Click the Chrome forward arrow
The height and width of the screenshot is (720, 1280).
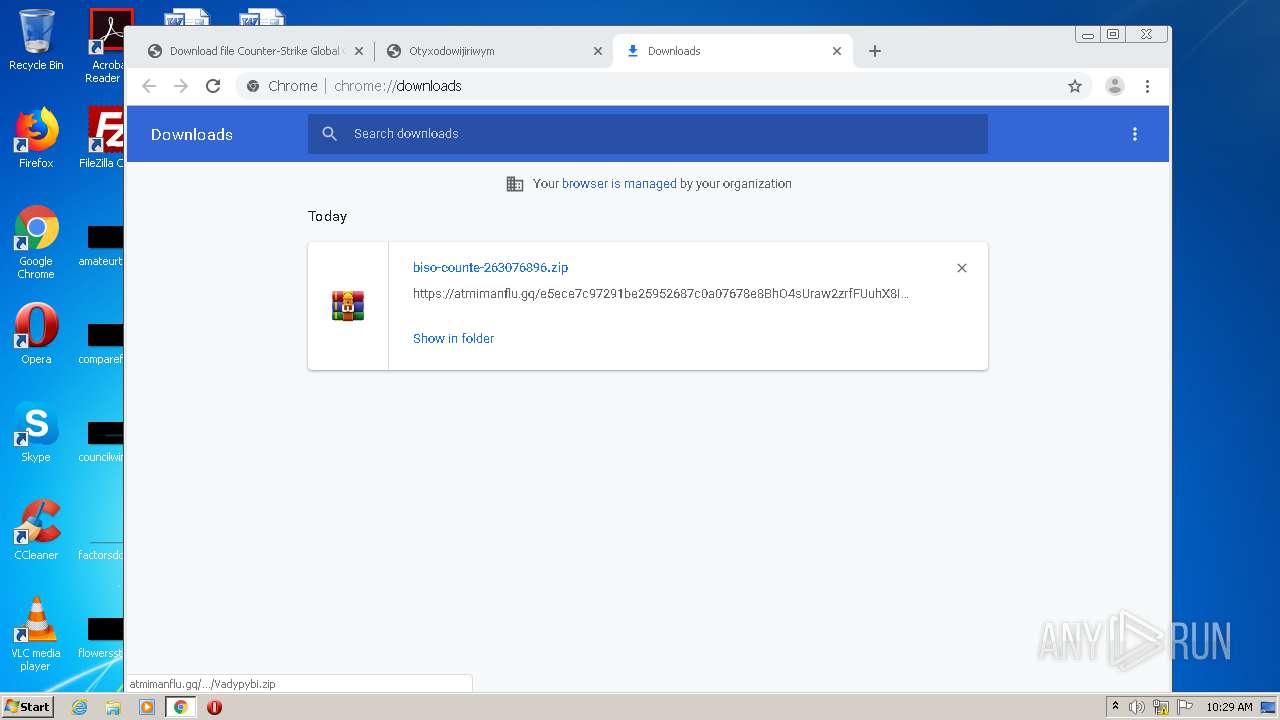click(181, 86)
